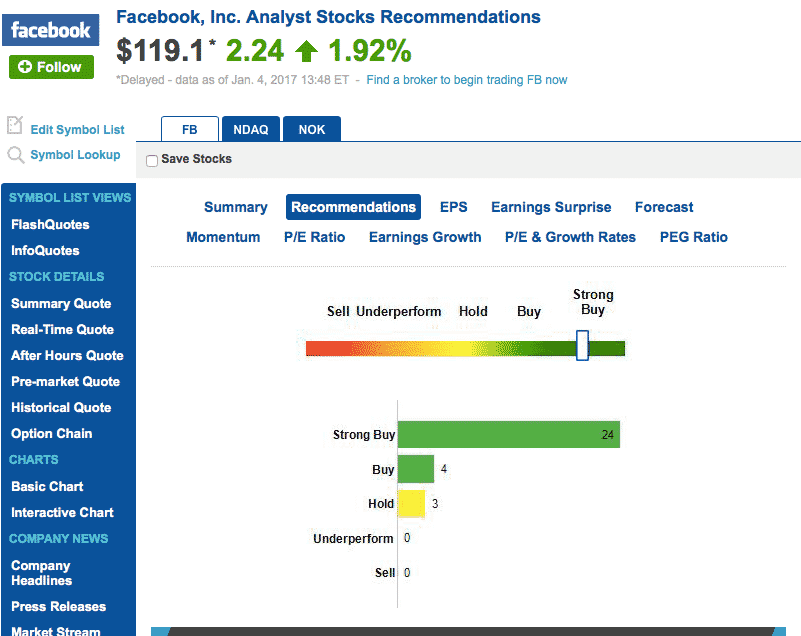Open the PEG Ratio section

click(x=694, y=237)
